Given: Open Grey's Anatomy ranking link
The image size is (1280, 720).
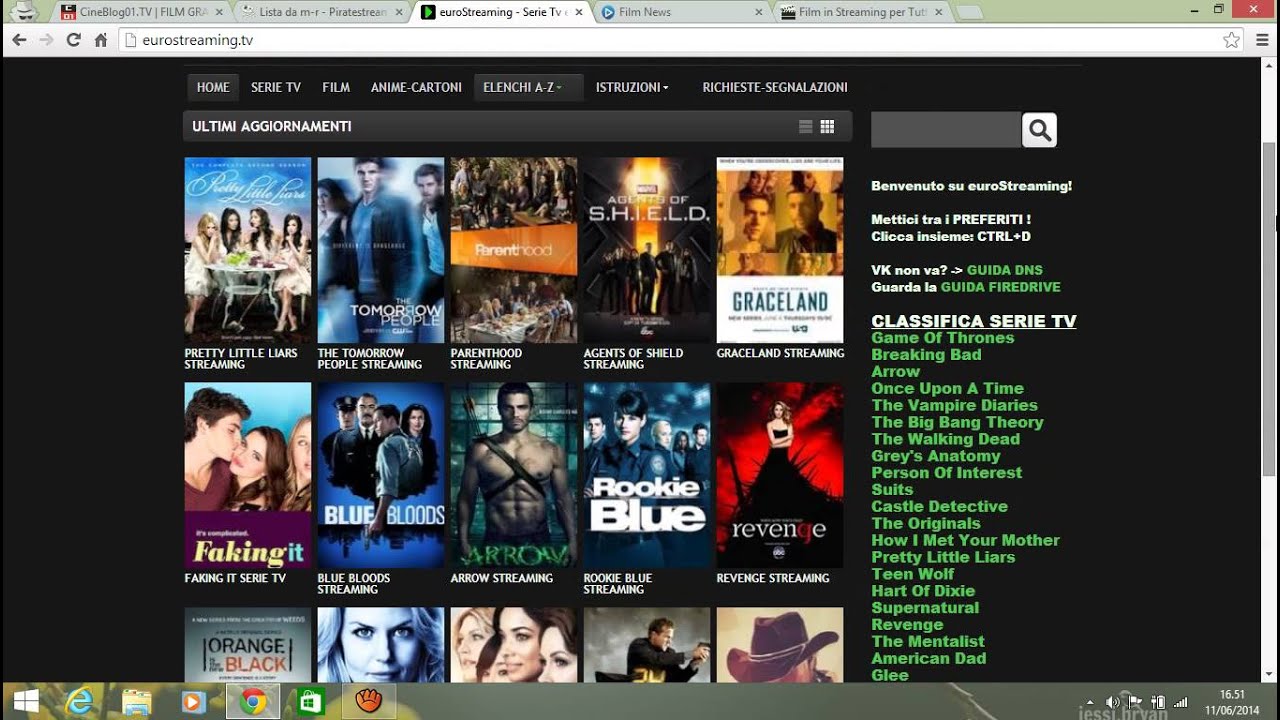Looking at the screenshot, I should (x=935, y=456).
